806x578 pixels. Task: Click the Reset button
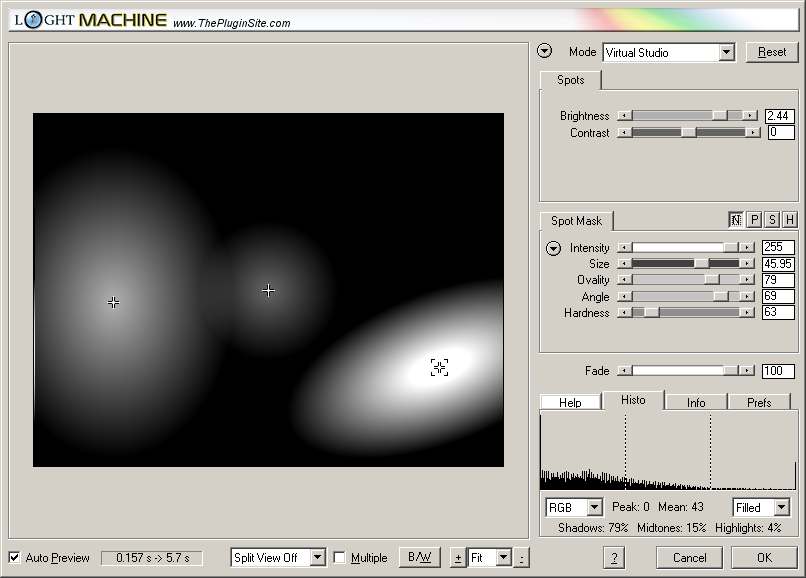pos(772,52)
